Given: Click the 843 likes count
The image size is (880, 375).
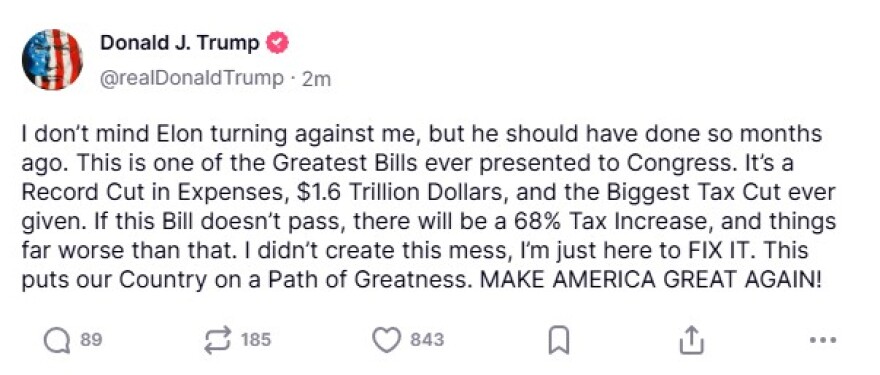Looking at the screenshot, I should [427, 340].
